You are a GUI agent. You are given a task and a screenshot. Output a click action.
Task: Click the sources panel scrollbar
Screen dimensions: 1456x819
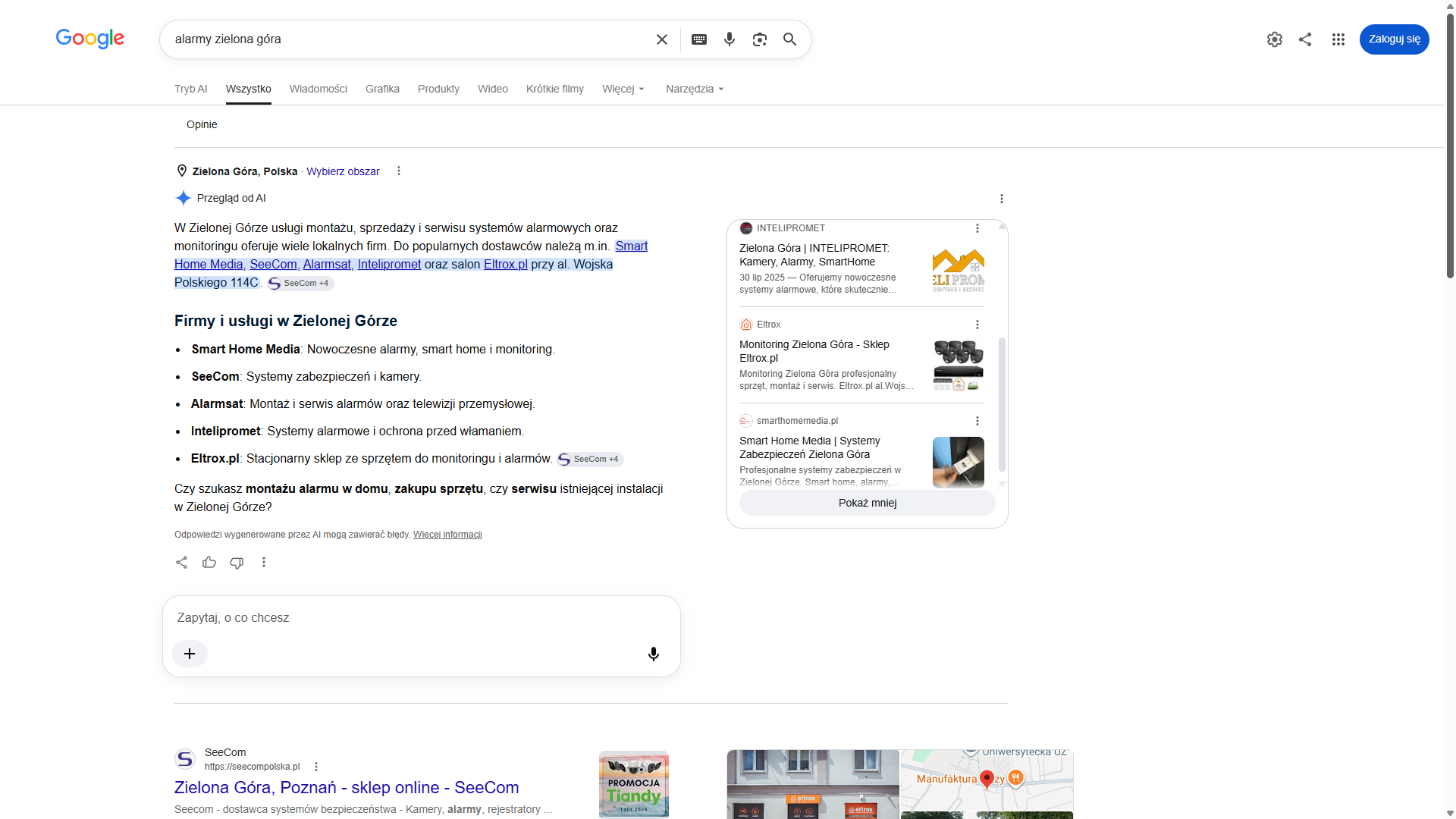pyautogui.click(x=1002, y=403)
